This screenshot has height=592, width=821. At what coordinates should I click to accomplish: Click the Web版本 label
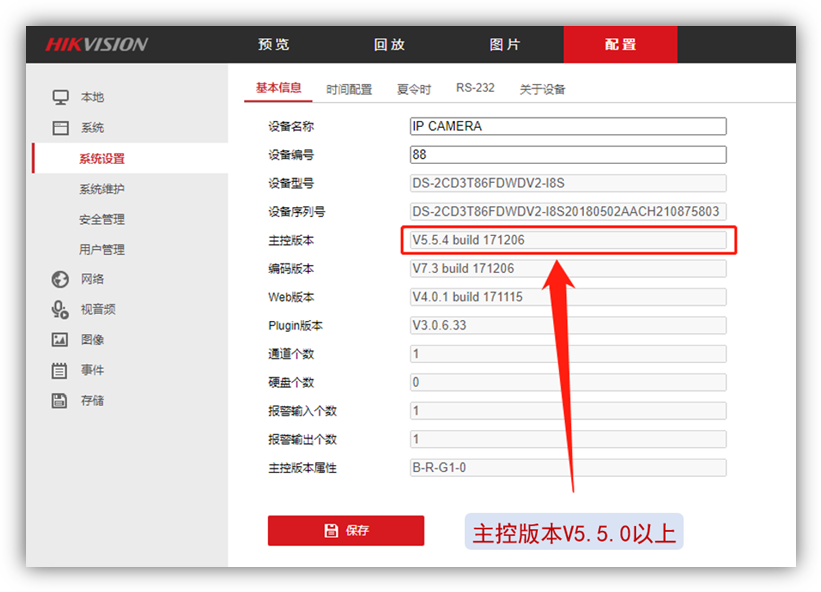coord(291,297)
